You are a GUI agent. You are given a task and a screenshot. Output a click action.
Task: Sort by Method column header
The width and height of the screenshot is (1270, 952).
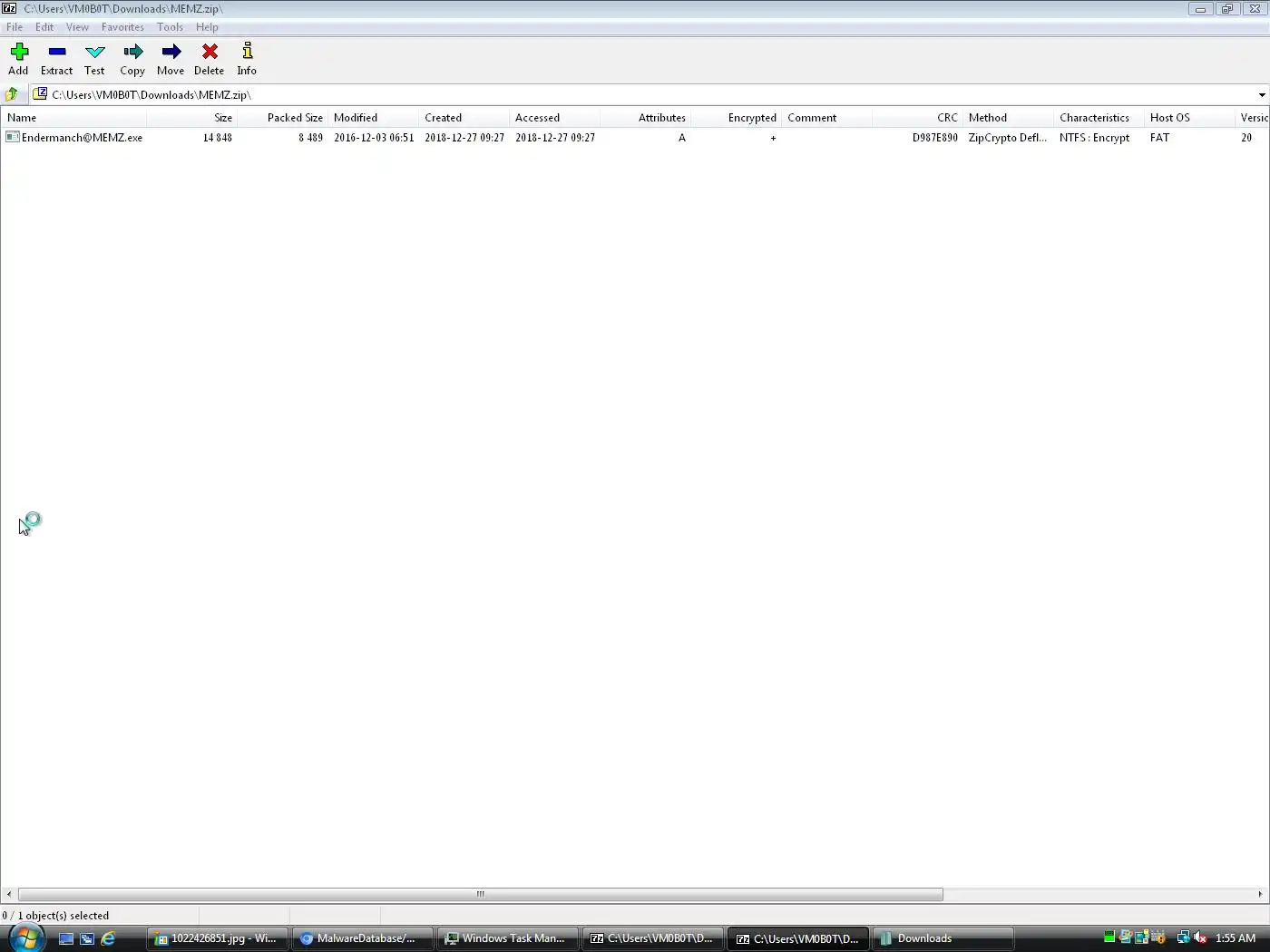pyautogui.click(x=1009, y=118)
